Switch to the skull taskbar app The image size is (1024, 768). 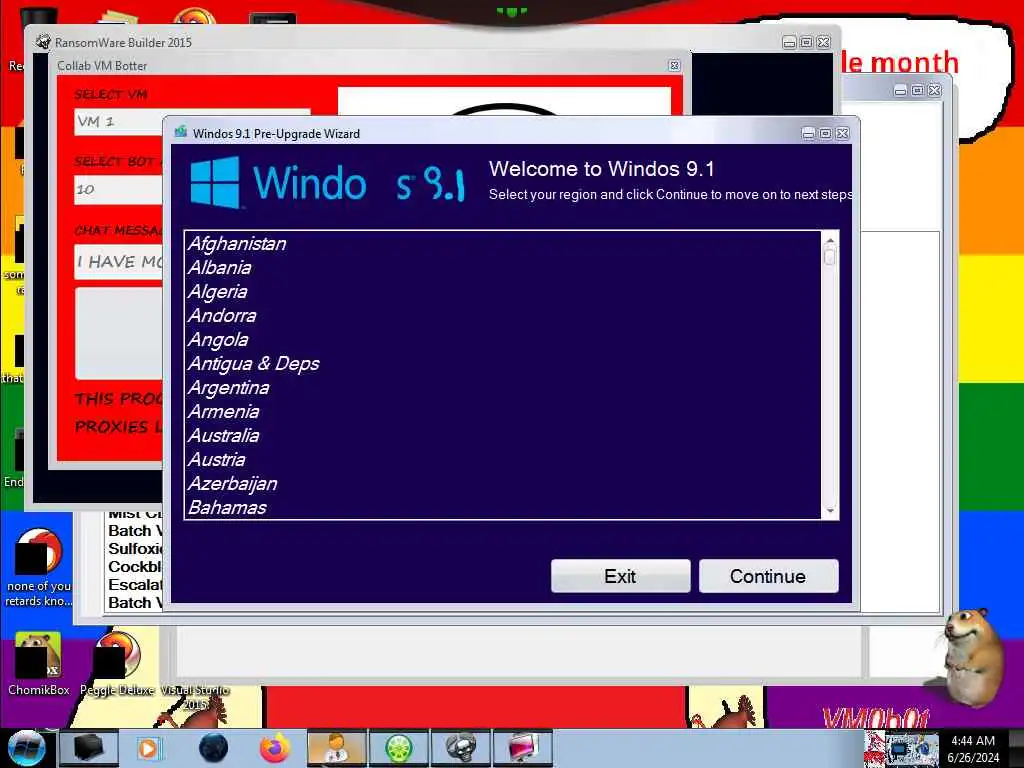coord(460,748)
